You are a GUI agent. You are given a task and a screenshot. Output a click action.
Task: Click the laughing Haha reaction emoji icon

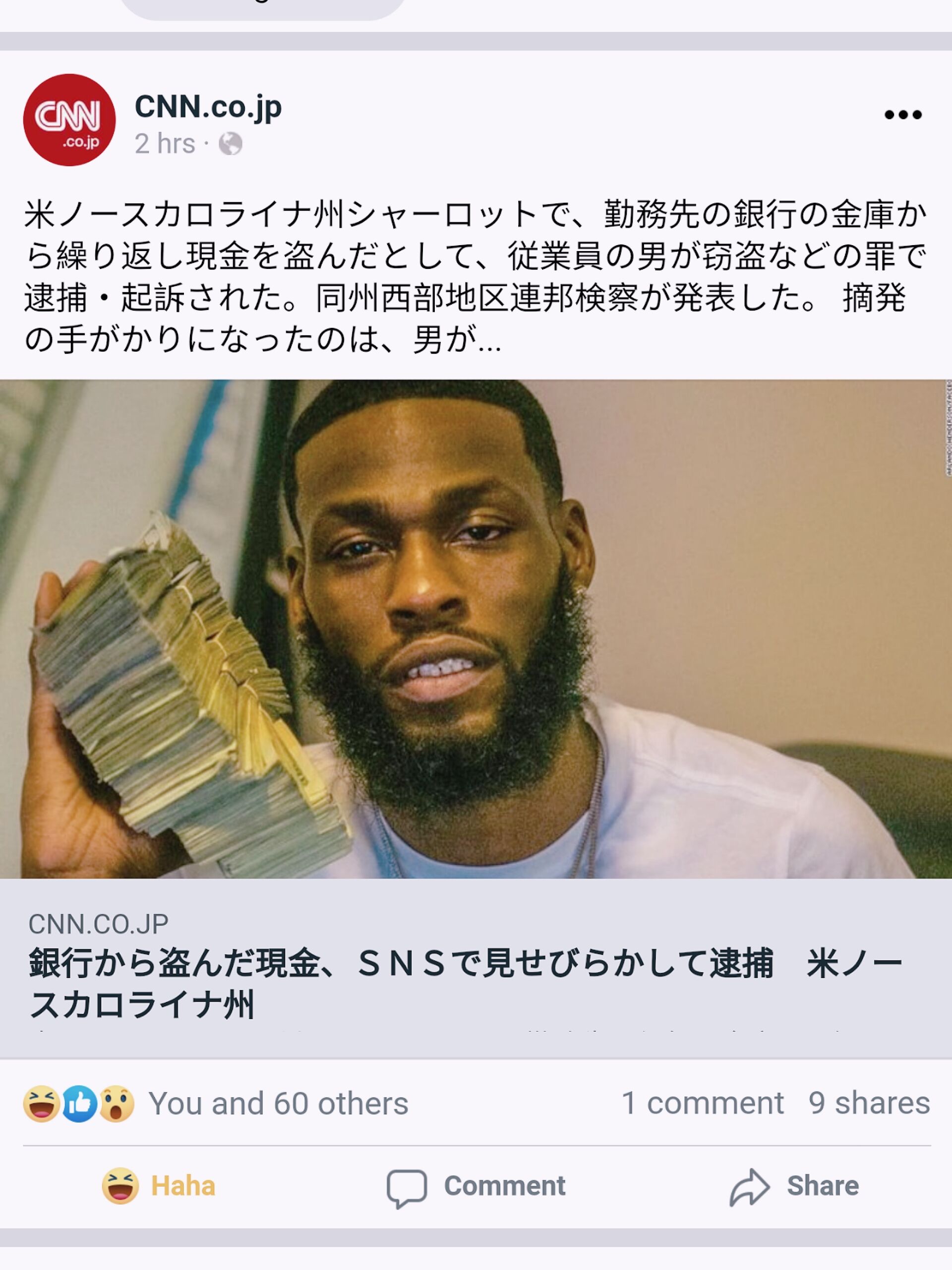(41, 1103)
